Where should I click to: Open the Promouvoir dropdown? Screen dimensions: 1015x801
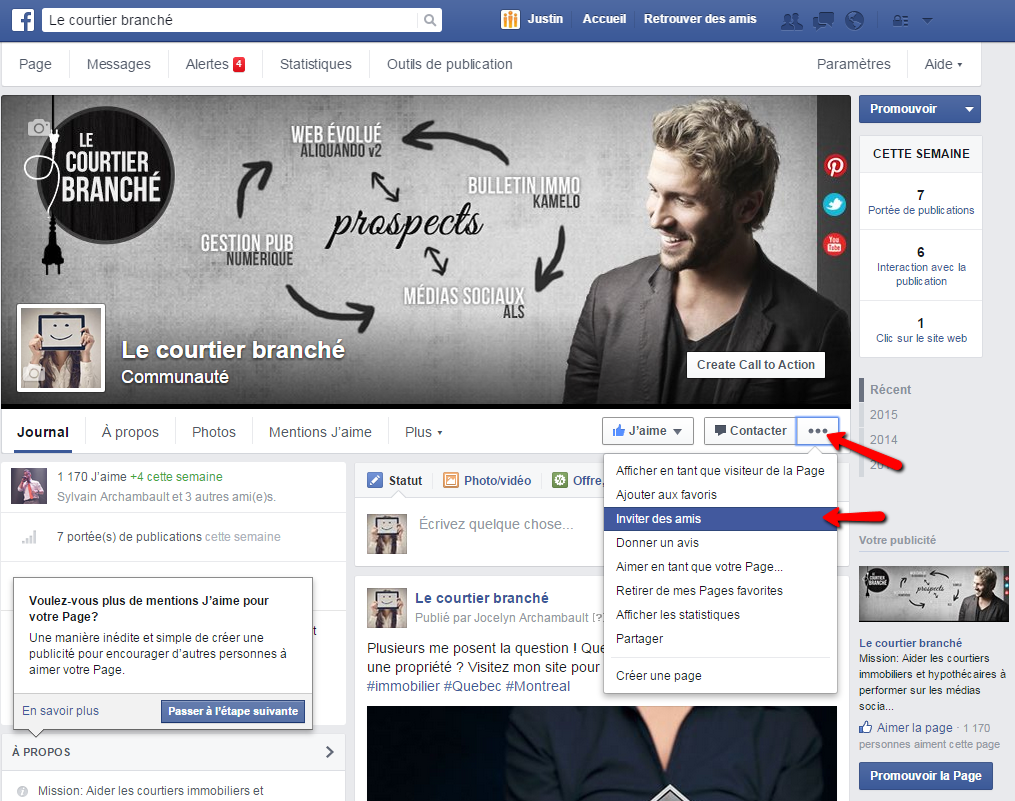pos(918,109)
